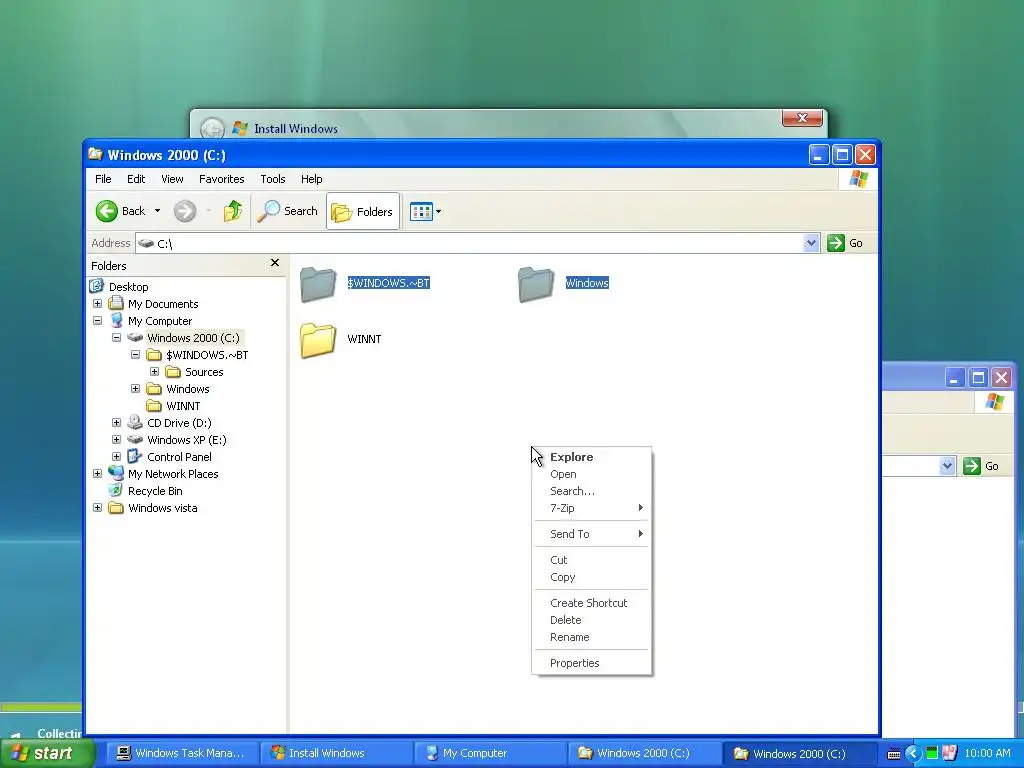The image size is (1024, 768).
Task: Choose Explore from the context menu
Action: coord(592,457)
